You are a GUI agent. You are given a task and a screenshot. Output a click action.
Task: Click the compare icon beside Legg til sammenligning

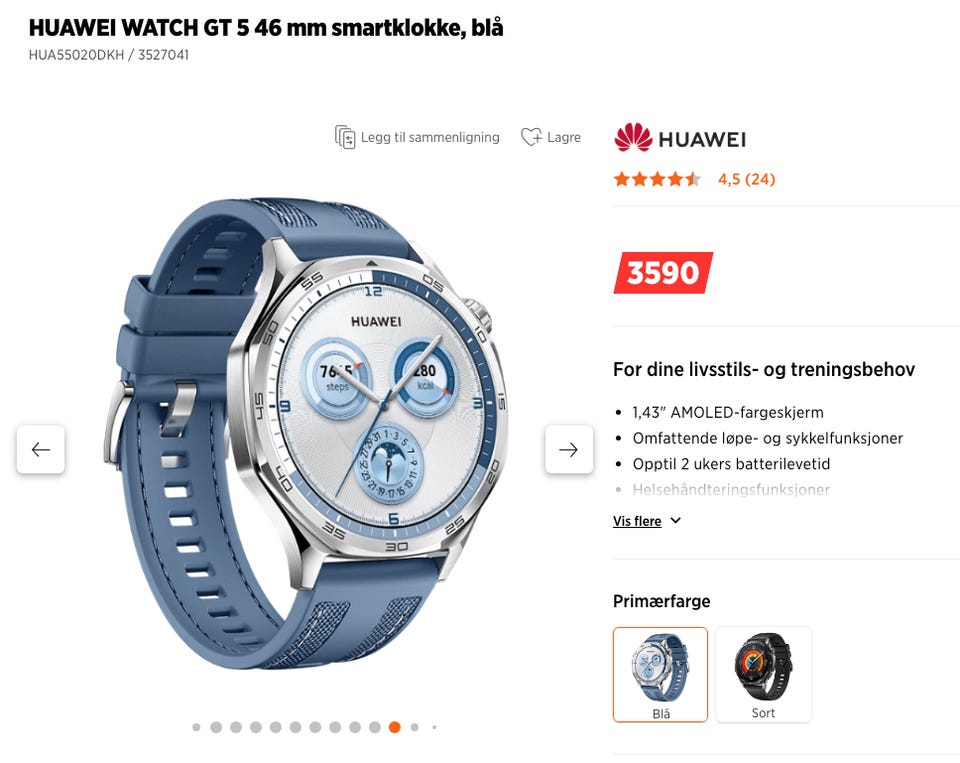point(345,137)
